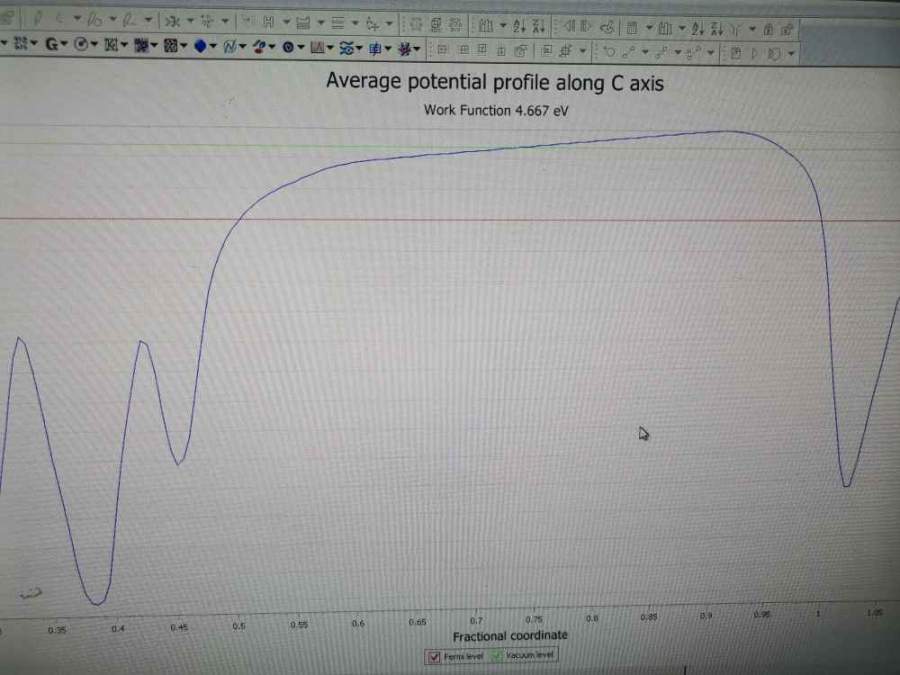Click the second sort ascending icon on right
Screen dimensions: 900x675
pyautogui.click(x=698, y=29)
